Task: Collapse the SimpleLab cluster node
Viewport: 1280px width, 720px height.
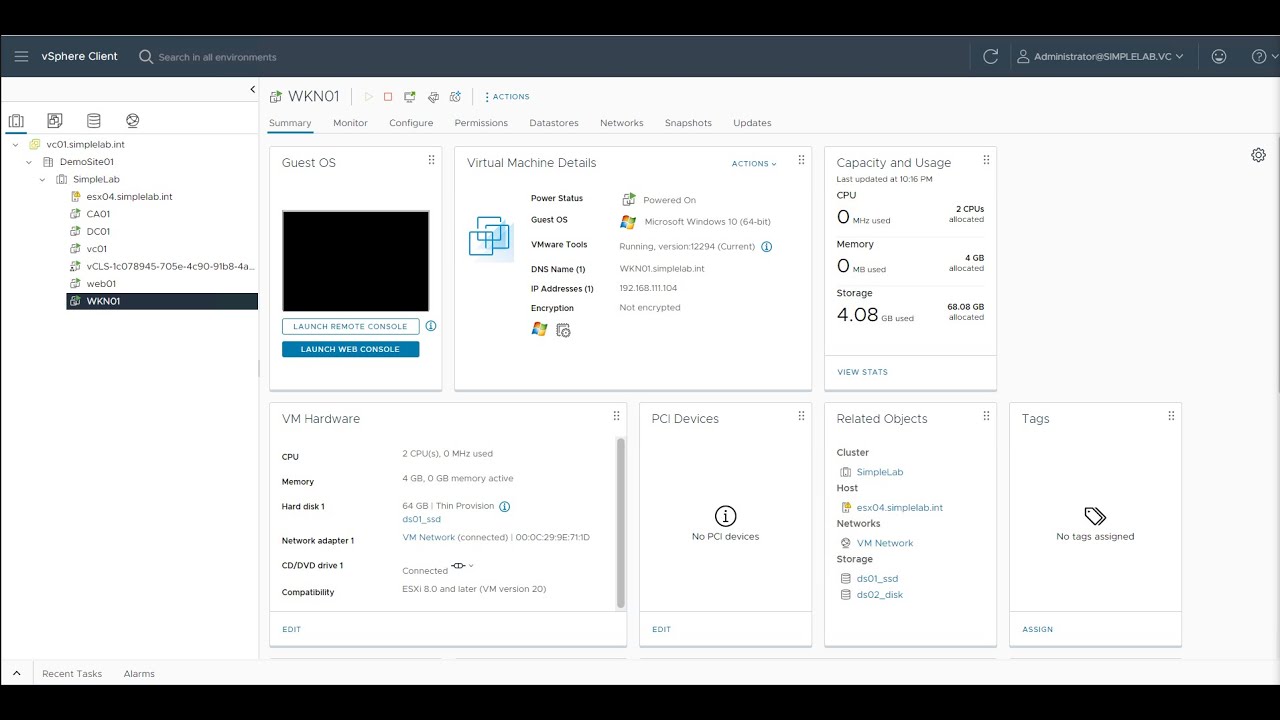Action: [x=42, y=180]
